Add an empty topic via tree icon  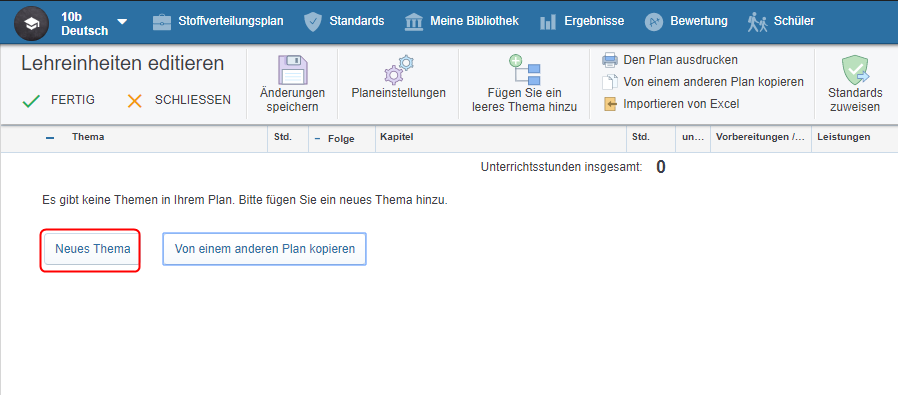click(x=525, y=70)
